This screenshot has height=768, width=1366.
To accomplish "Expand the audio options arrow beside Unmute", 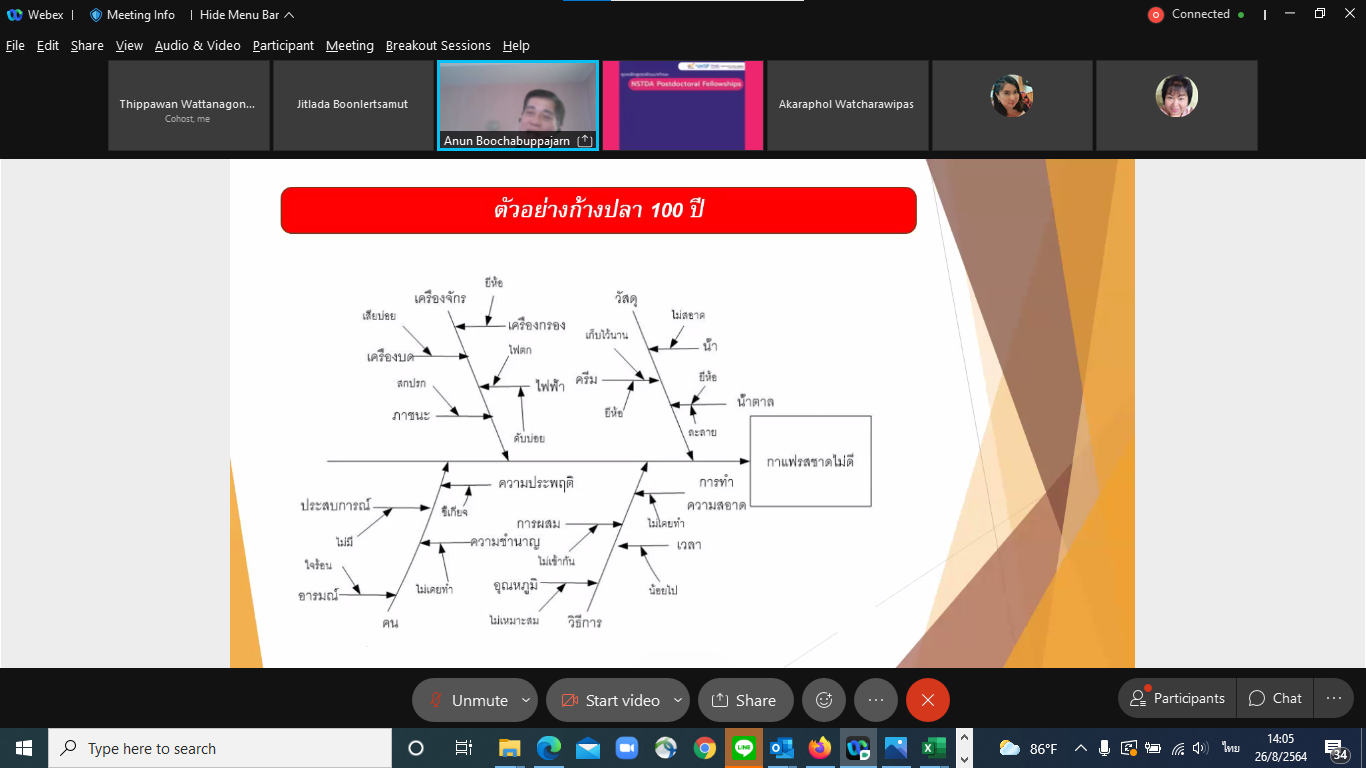I will point(526,700).
